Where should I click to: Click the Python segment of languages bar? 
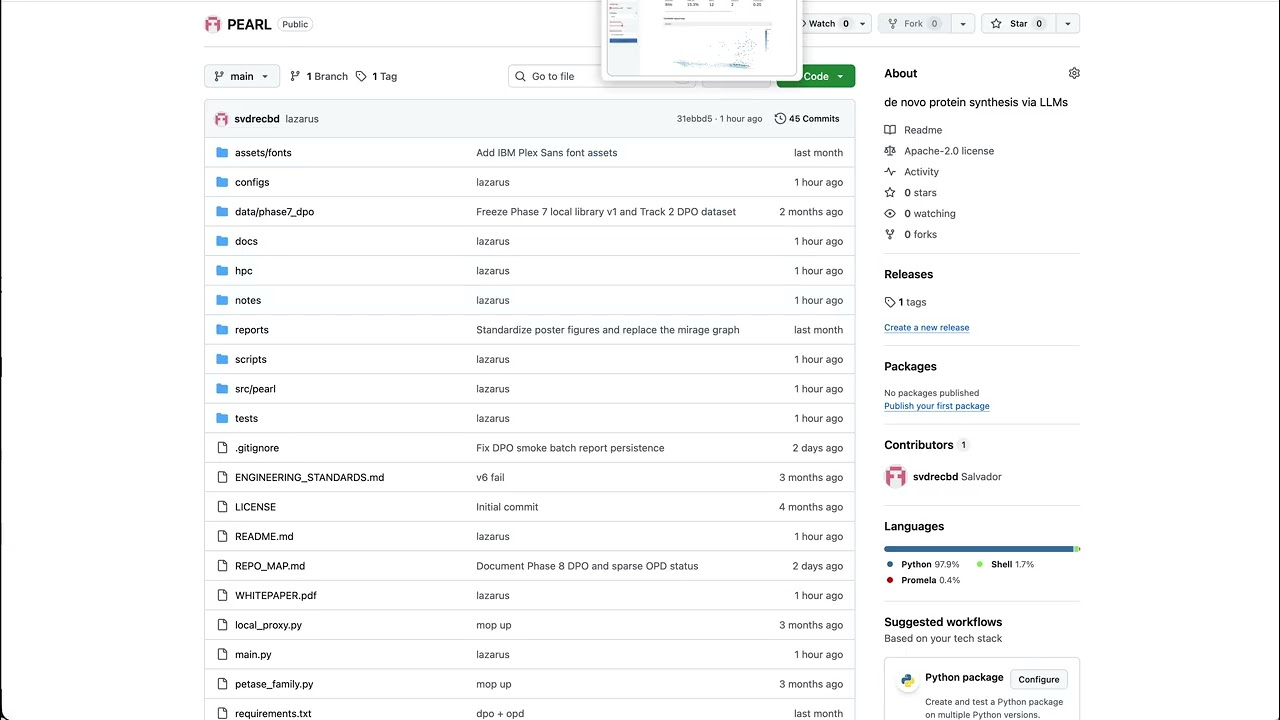click(x=978, y=549)
